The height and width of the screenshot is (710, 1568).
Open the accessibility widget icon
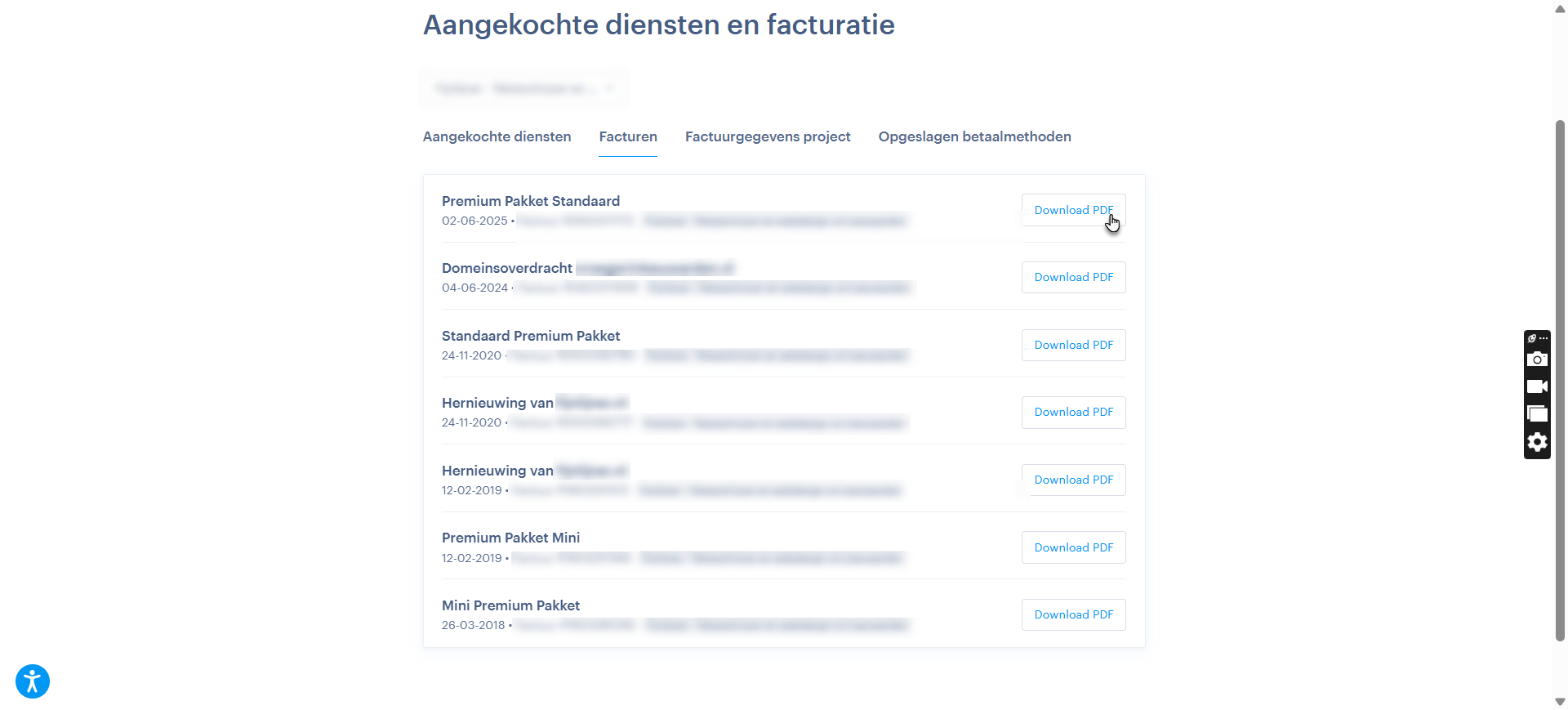point(33,681)
